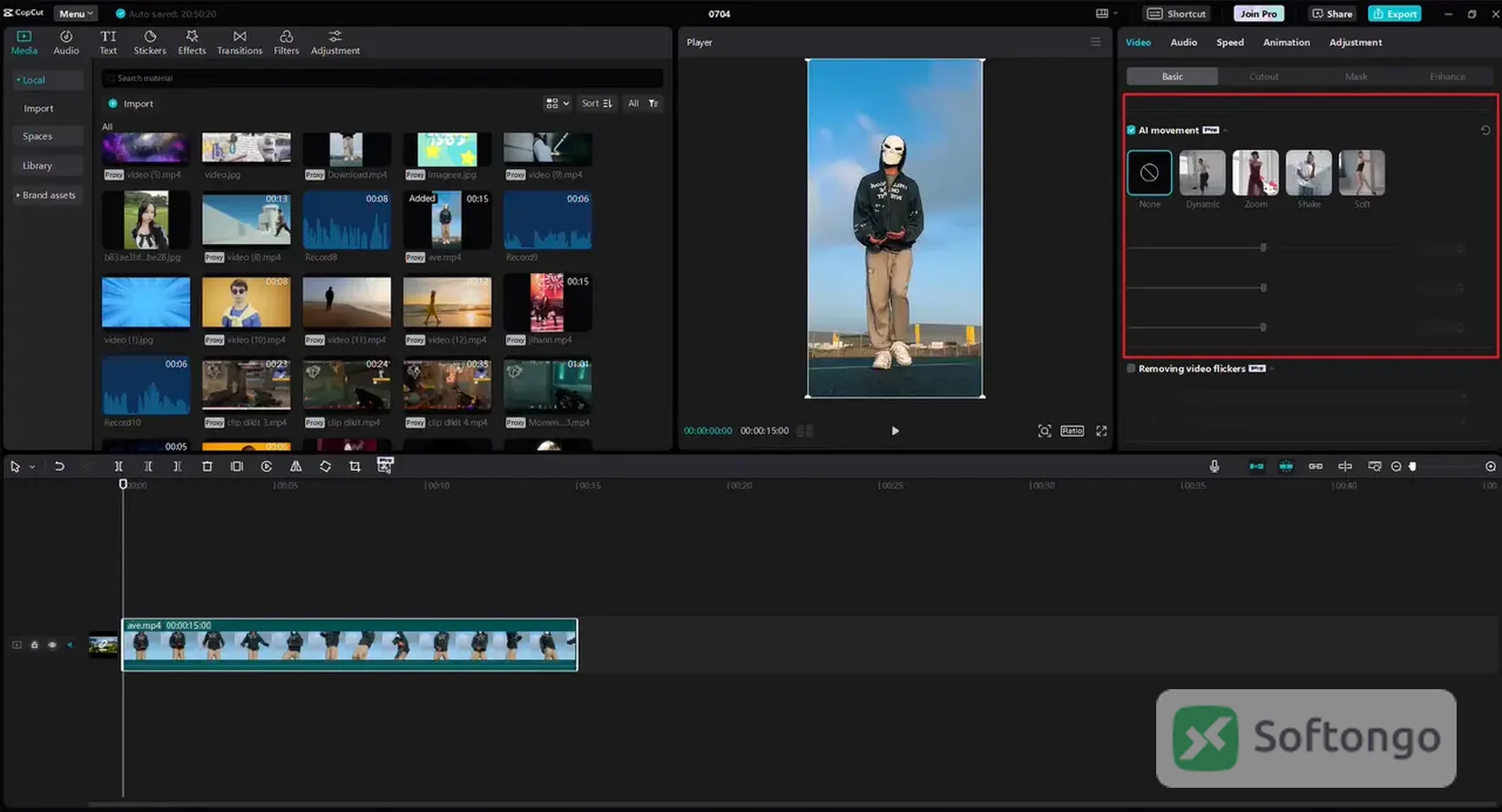Image resolution: width=1502 pixels, height=812 pixels.
Task: Toggle track visibility eye icon
Action: [52, 645]
